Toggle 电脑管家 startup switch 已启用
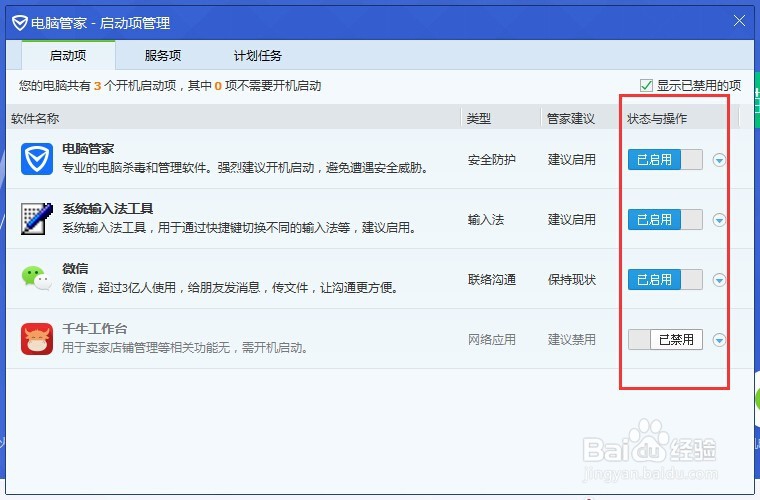Viewport: 760px width, 500px height. tap(665, 159)
